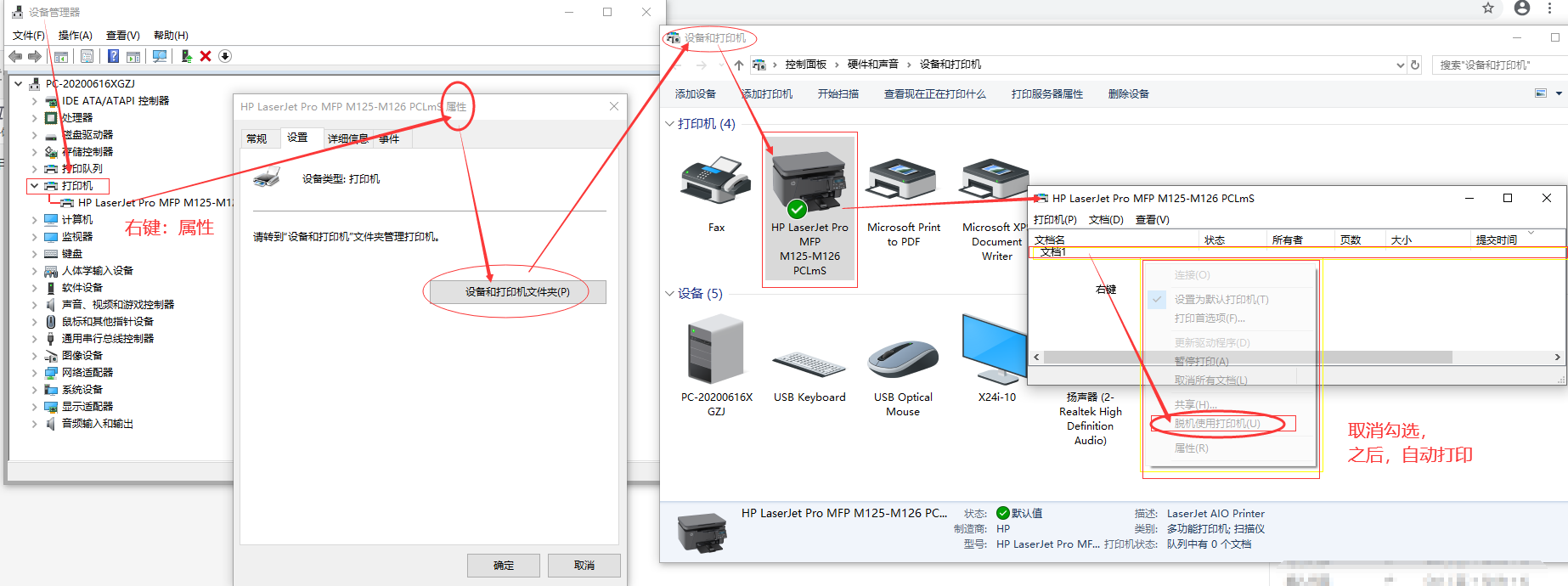Open 操作(A) menu in Device Manager
This screenshot has width=1568, height=586.
click(75, 36)
